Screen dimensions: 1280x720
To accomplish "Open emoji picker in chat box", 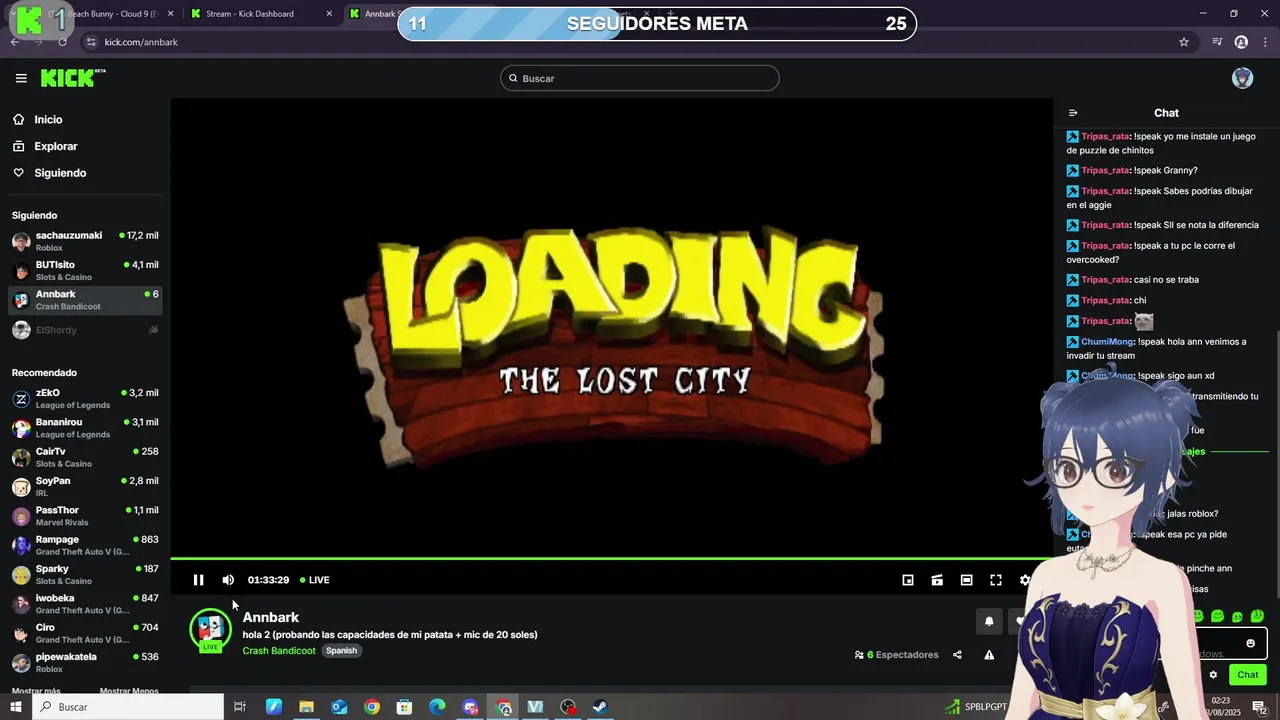I will (x=1250, y=643).
